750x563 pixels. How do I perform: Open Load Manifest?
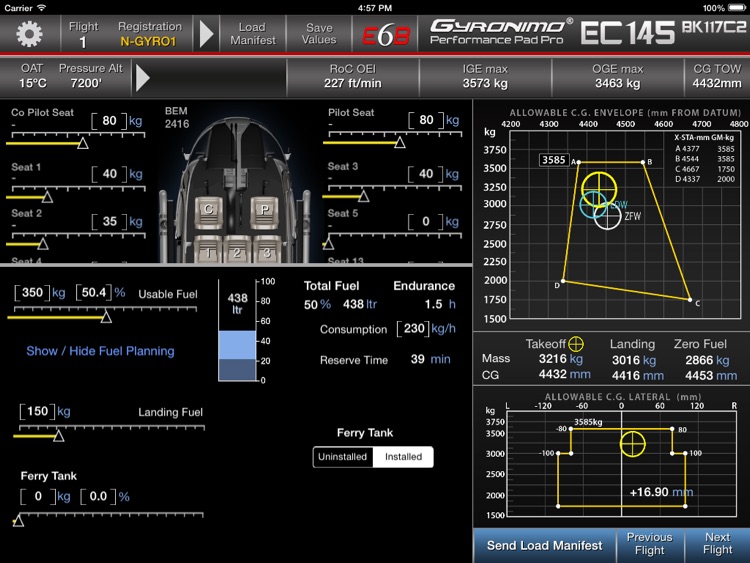point(253,34)
